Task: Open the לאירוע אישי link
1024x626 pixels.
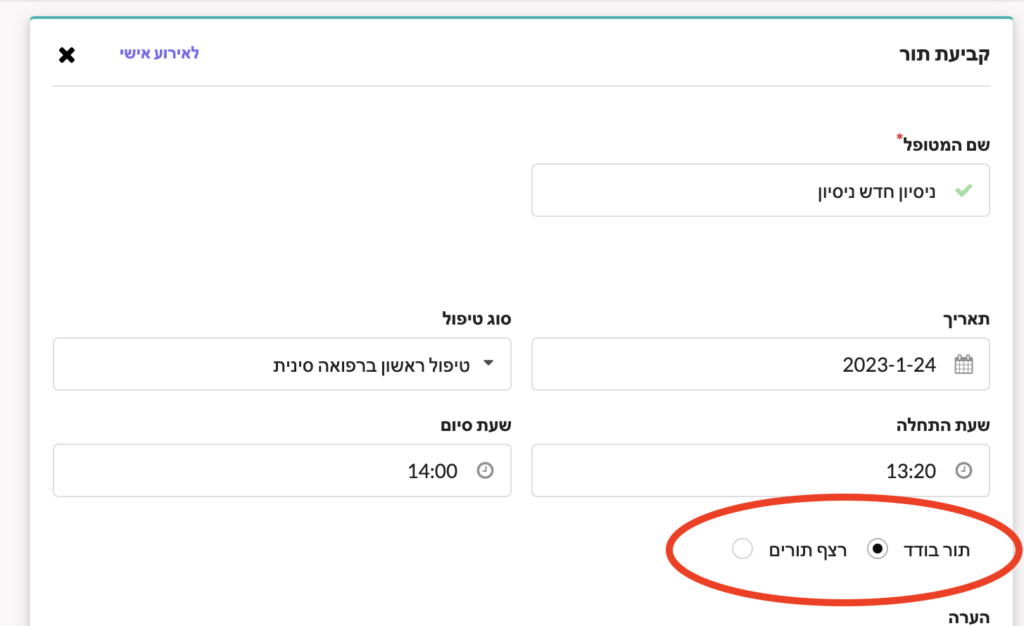Action: (159, 53)
